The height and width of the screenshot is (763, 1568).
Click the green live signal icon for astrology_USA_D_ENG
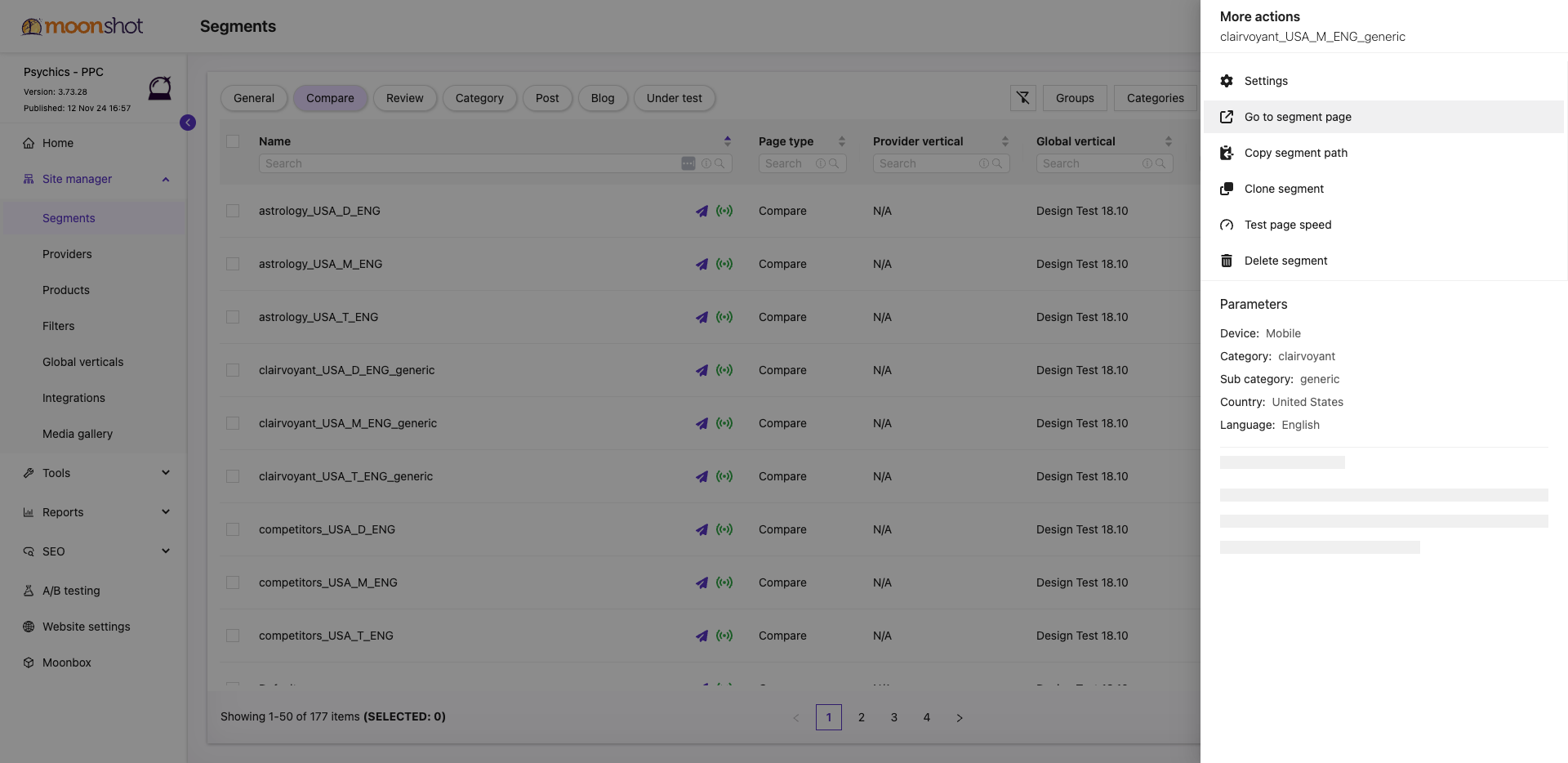[724, 211]
